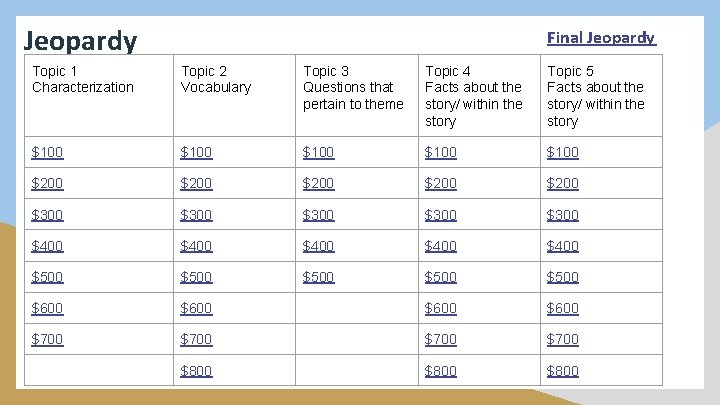The height and width of the screenshot is (405, 720).
Task: Open the Final Jeopardy link
Action: [601, 38]
